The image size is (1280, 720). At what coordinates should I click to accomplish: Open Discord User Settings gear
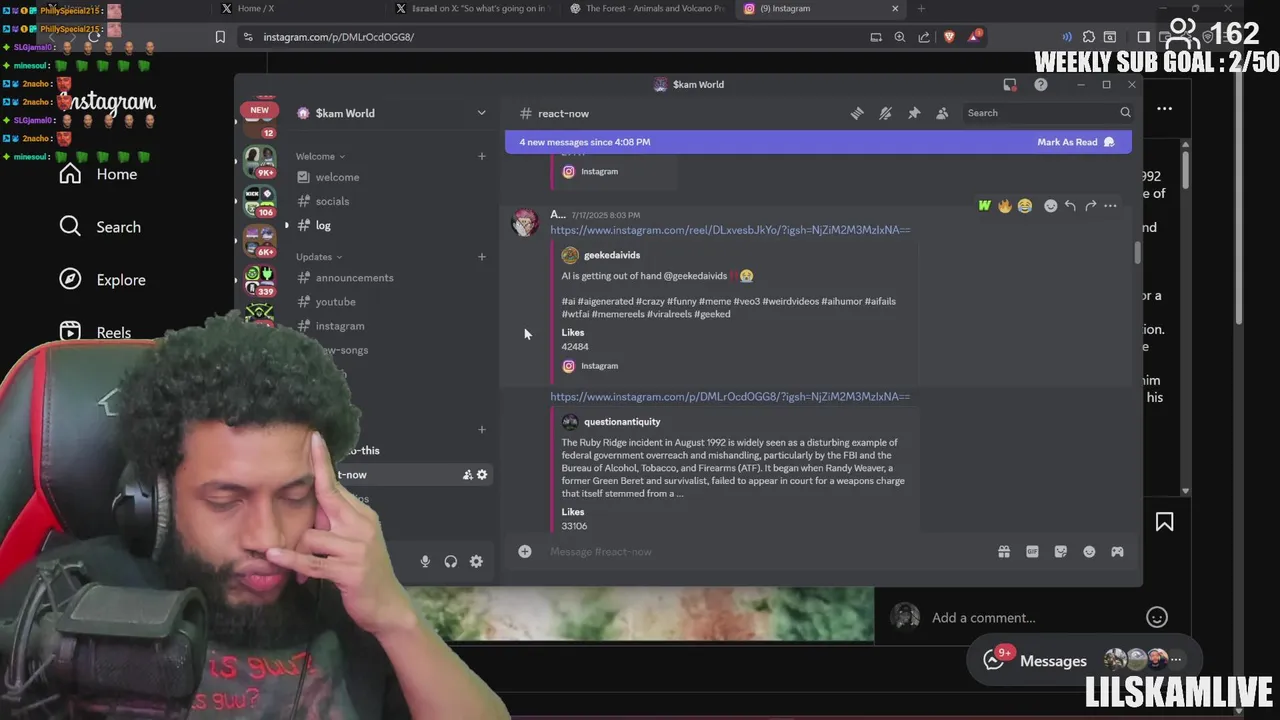pyautogui.click(x=476, y=562)
